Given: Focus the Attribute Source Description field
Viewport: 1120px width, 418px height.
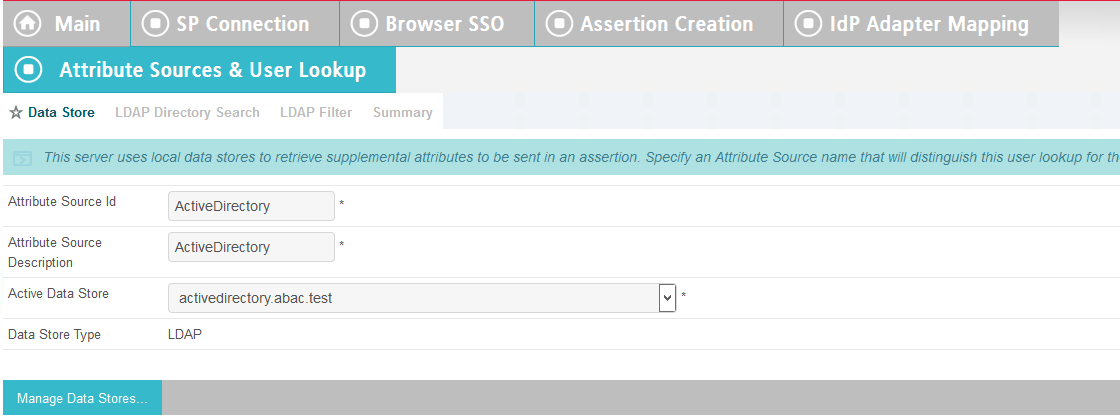Looking at the screenshot, I should pyautogui.click(x=251, y=247).
